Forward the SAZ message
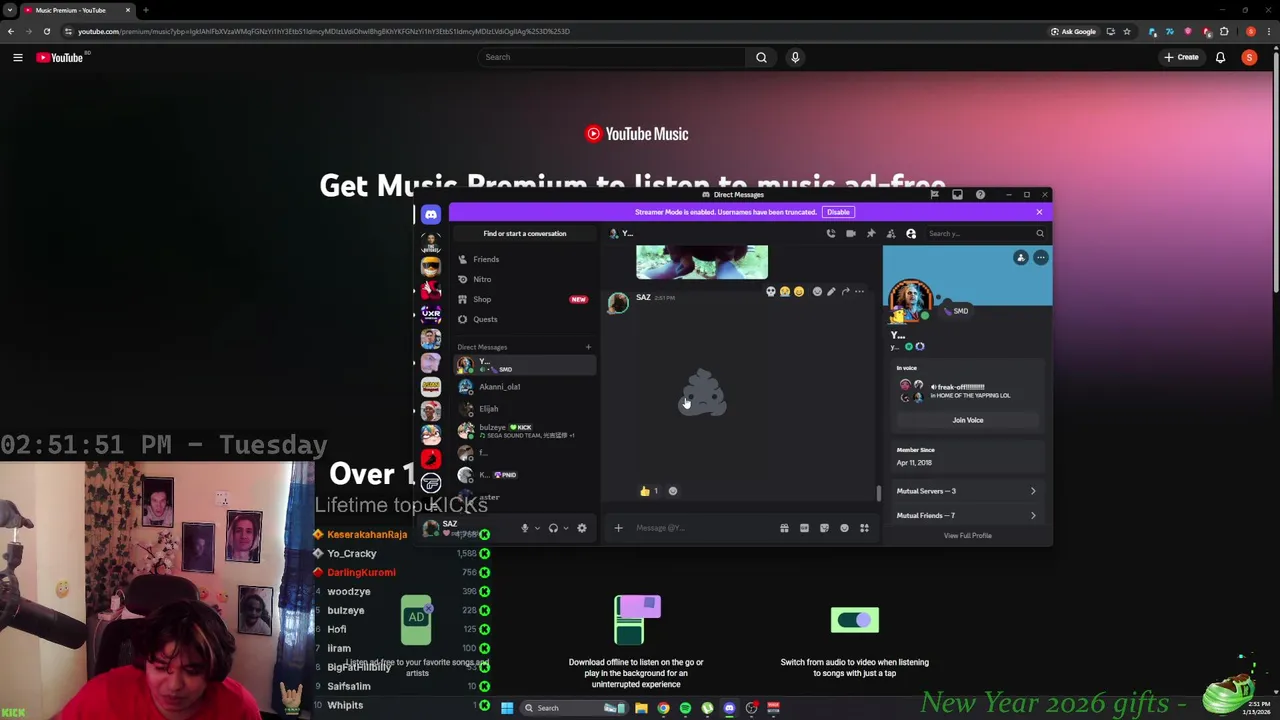 coord(845,292)
